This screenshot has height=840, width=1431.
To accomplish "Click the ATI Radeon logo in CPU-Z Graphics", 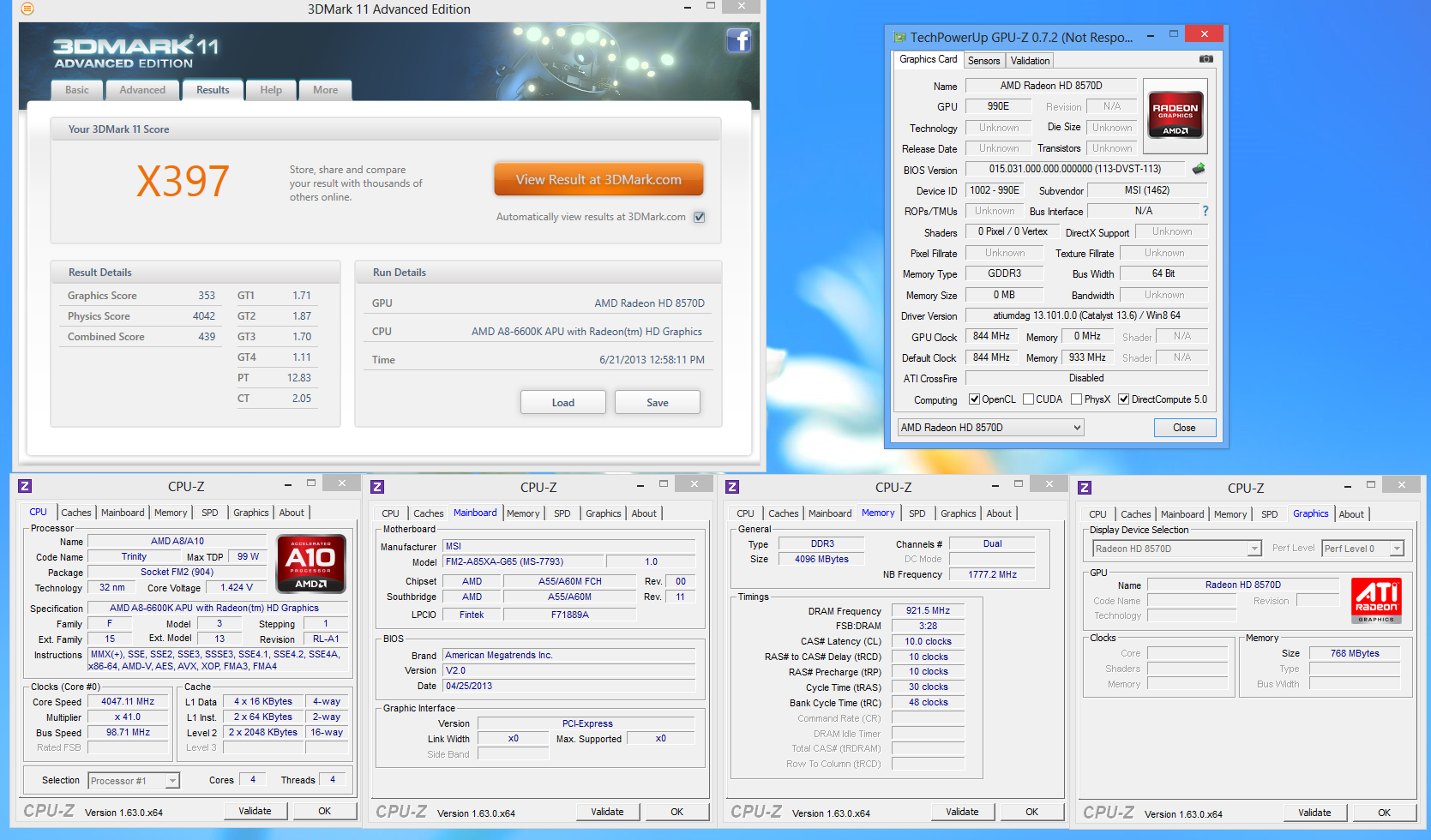I will (1376, 600).
